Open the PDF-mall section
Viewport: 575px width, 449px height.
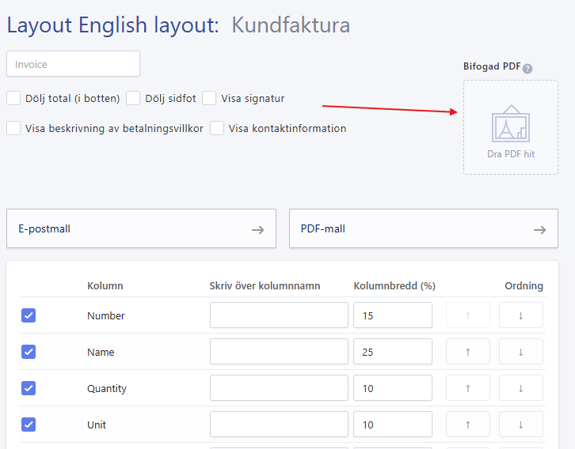tap(424, 229)
